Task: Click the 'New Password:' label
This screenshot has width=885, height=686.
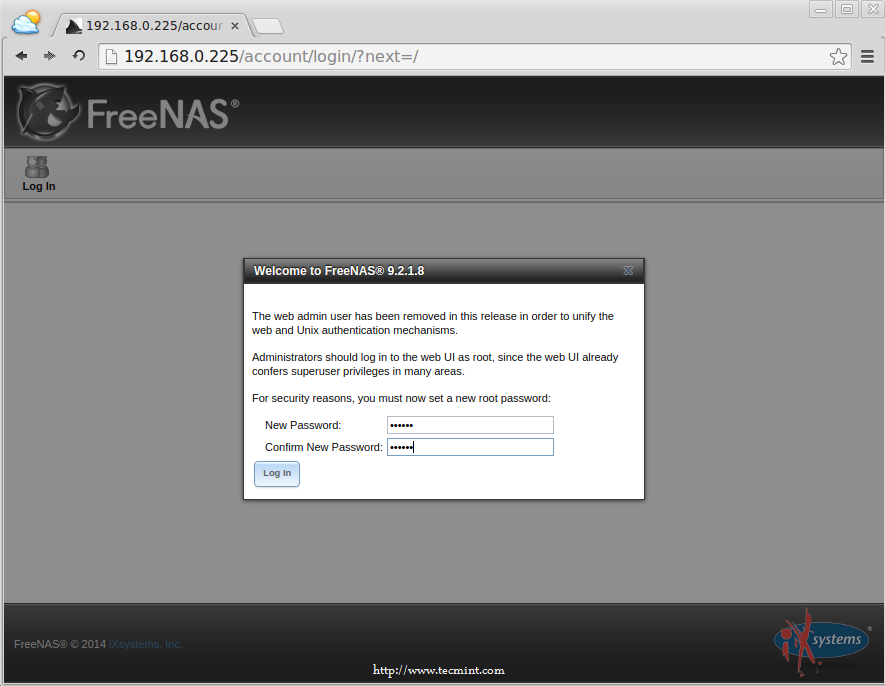Action: click(x=303, y=425)
